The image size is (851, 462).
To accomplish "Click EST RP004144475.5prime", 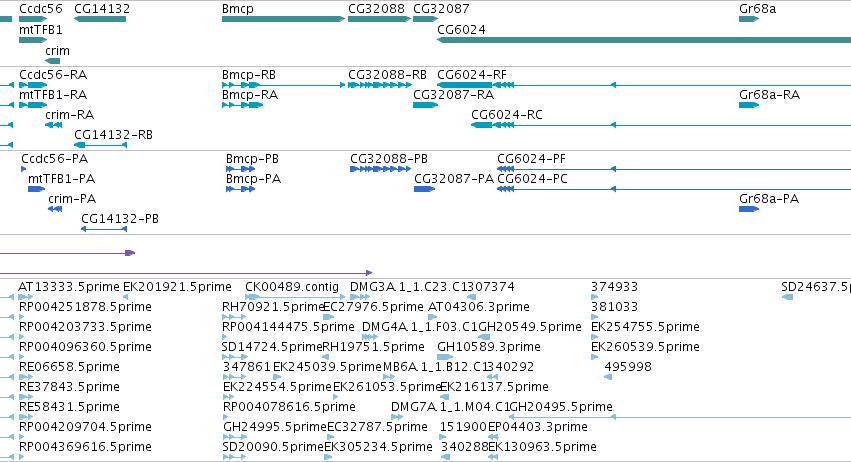I will [288, 327].
